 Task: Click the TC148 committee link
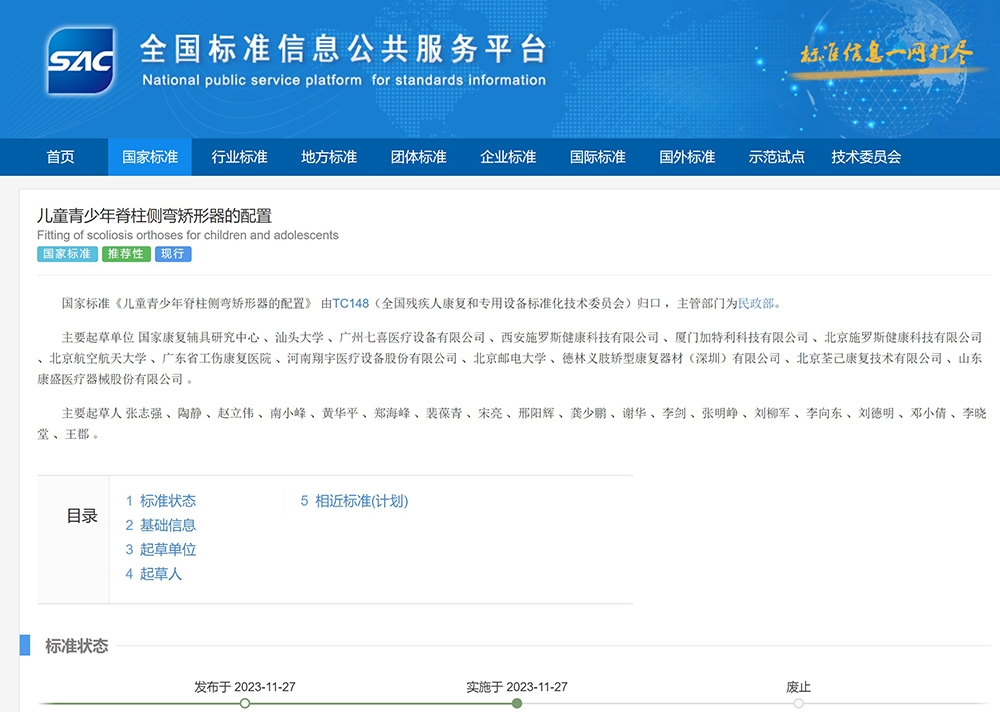coord(351,303)
